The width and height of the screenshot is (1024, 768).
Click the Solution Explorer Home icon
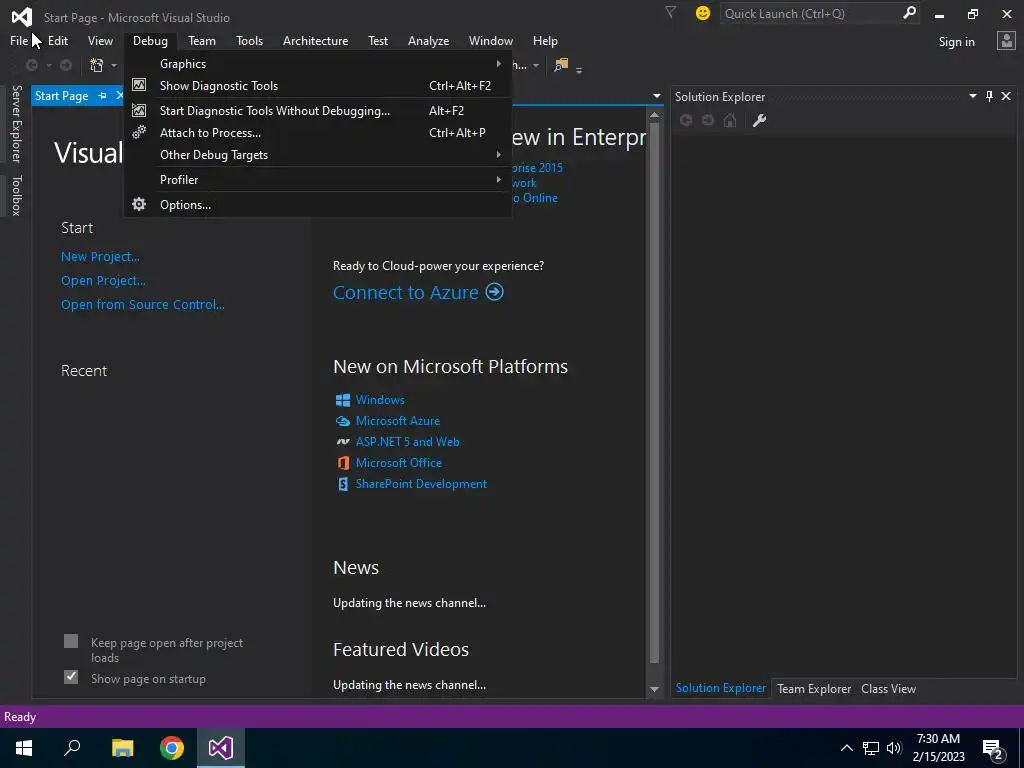(x=730, y=120)
